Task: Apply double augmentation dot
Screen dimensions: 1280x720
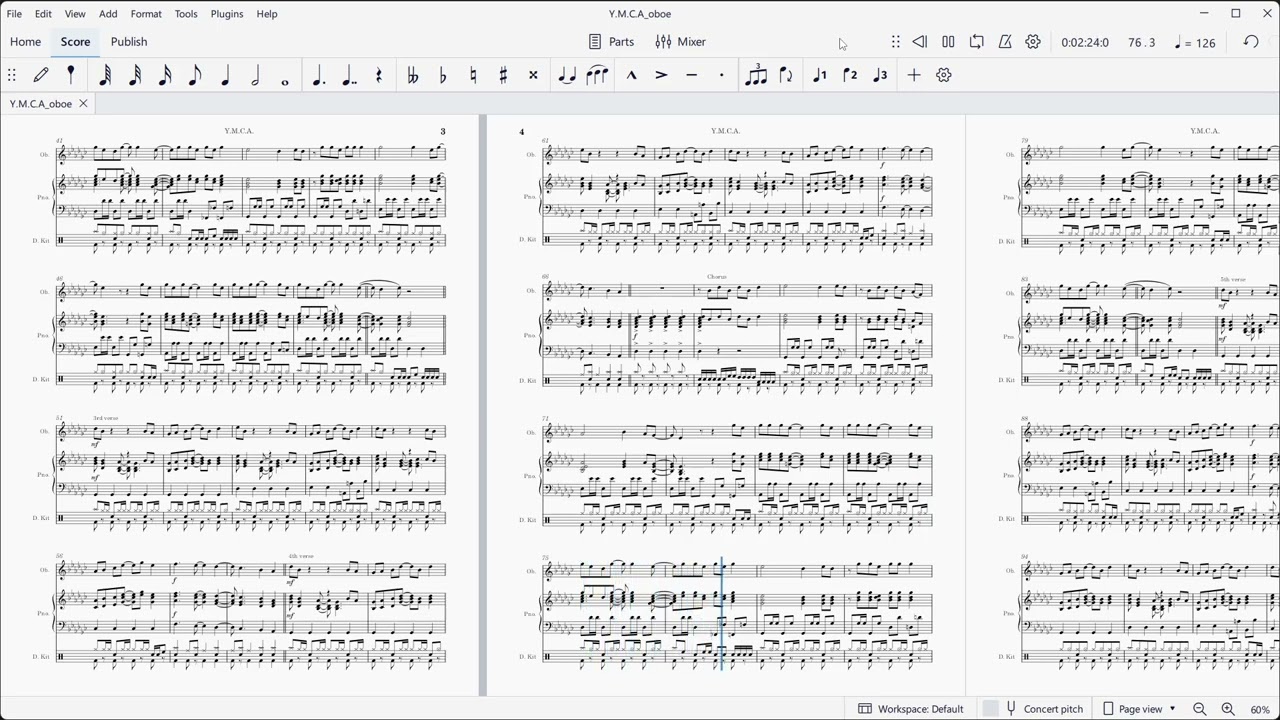Action: (x=349, y=75)
